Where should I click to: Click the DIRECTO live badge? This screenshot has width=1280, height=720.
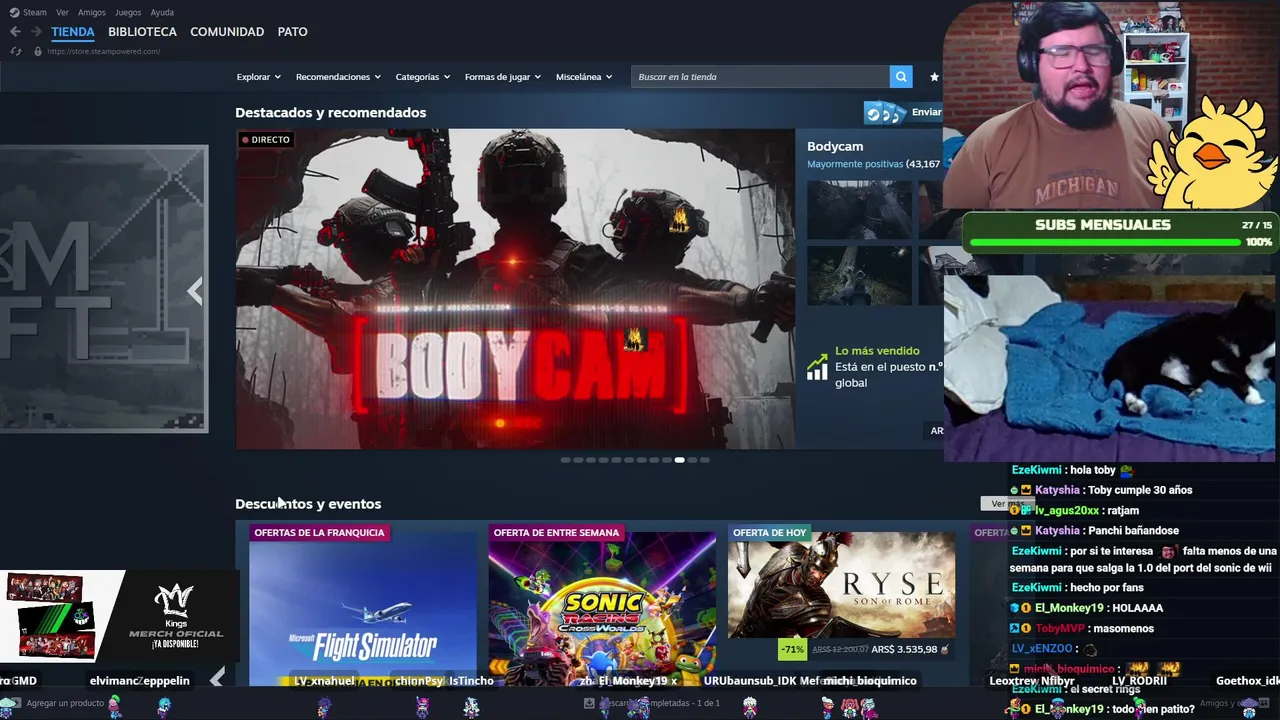(266, 140)
